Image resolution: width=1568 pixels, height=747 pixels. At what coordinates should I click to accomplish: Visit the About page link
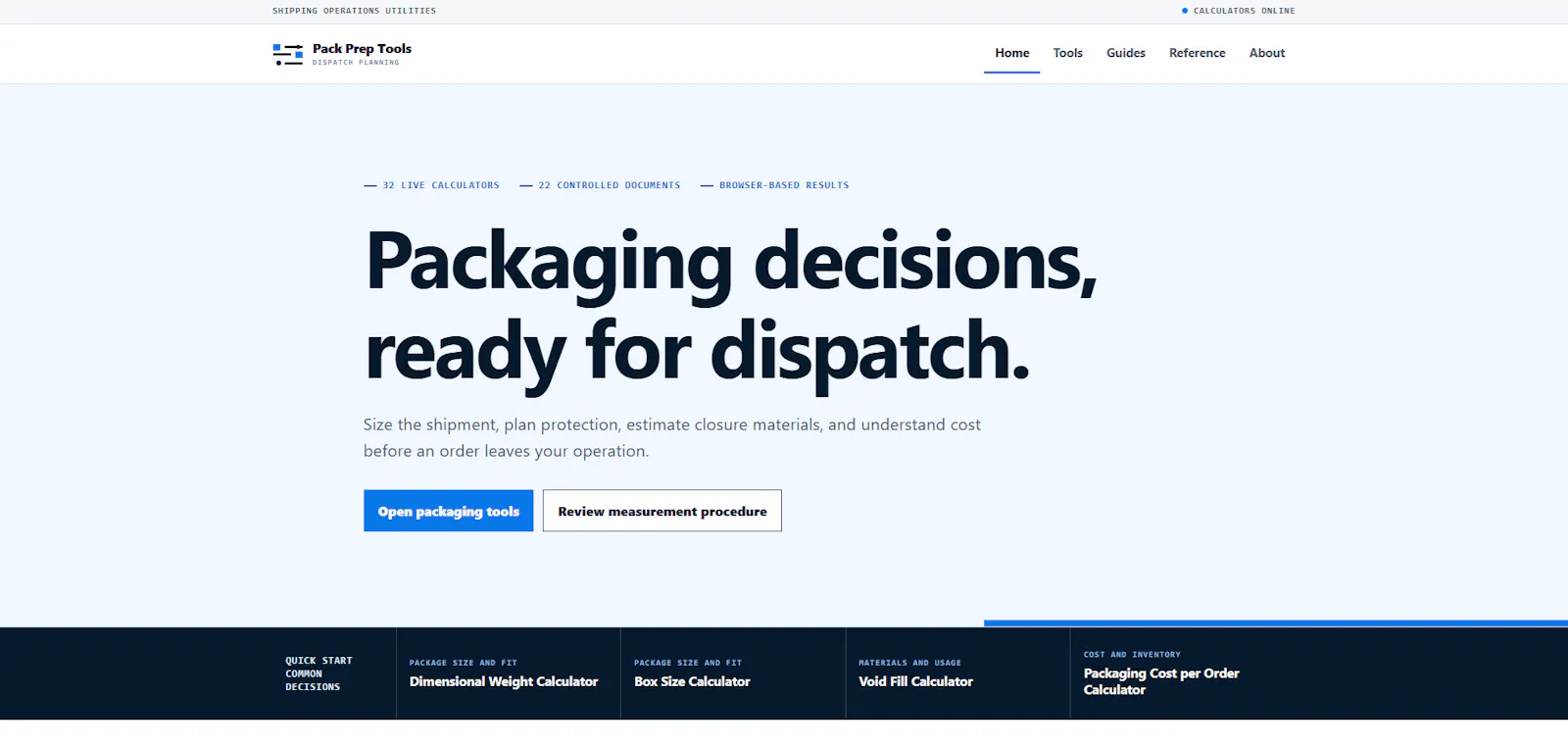pyautogui.click(x=1267, y=53)
